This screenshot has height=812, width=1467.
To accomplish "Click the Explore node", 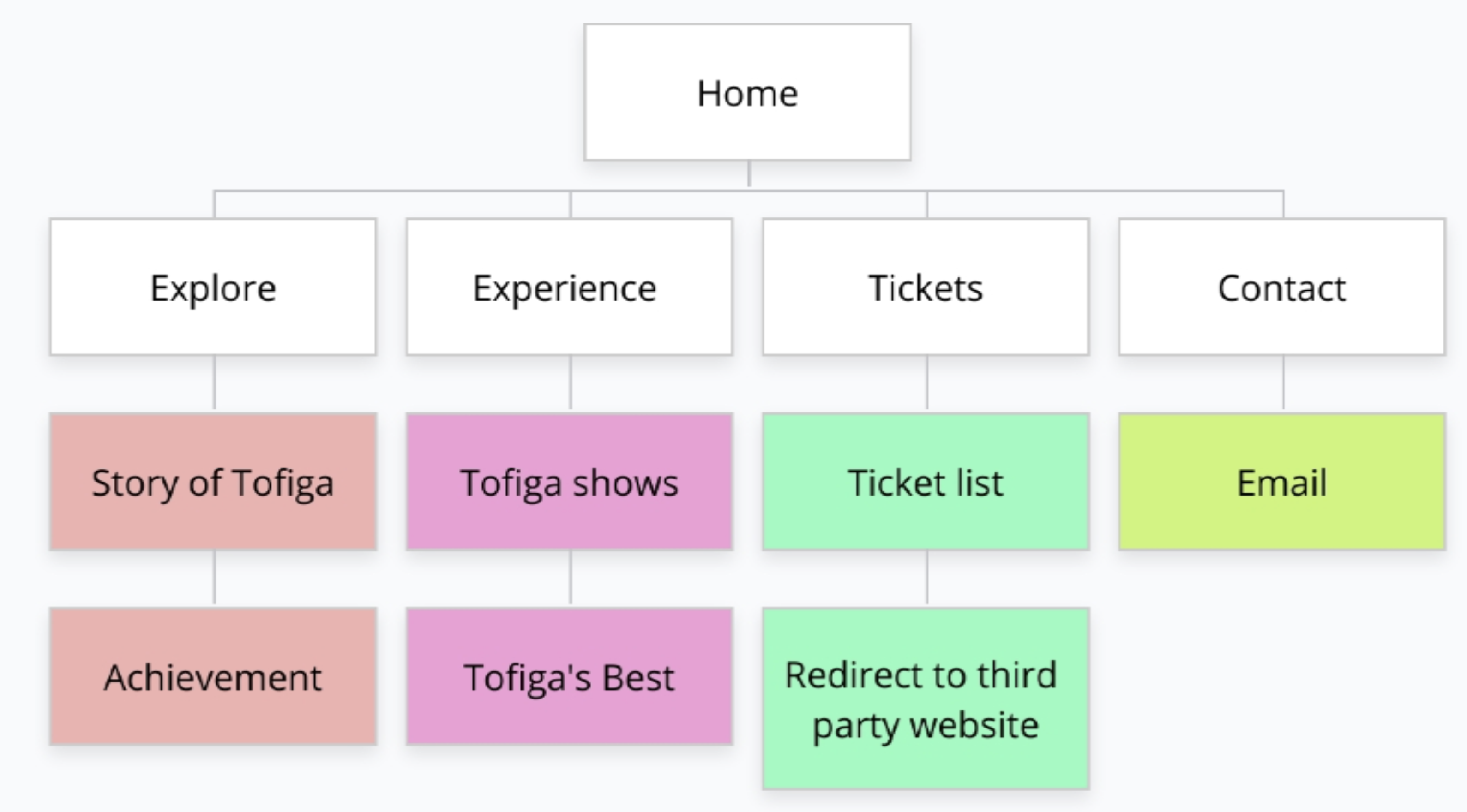I will (213, 287).
